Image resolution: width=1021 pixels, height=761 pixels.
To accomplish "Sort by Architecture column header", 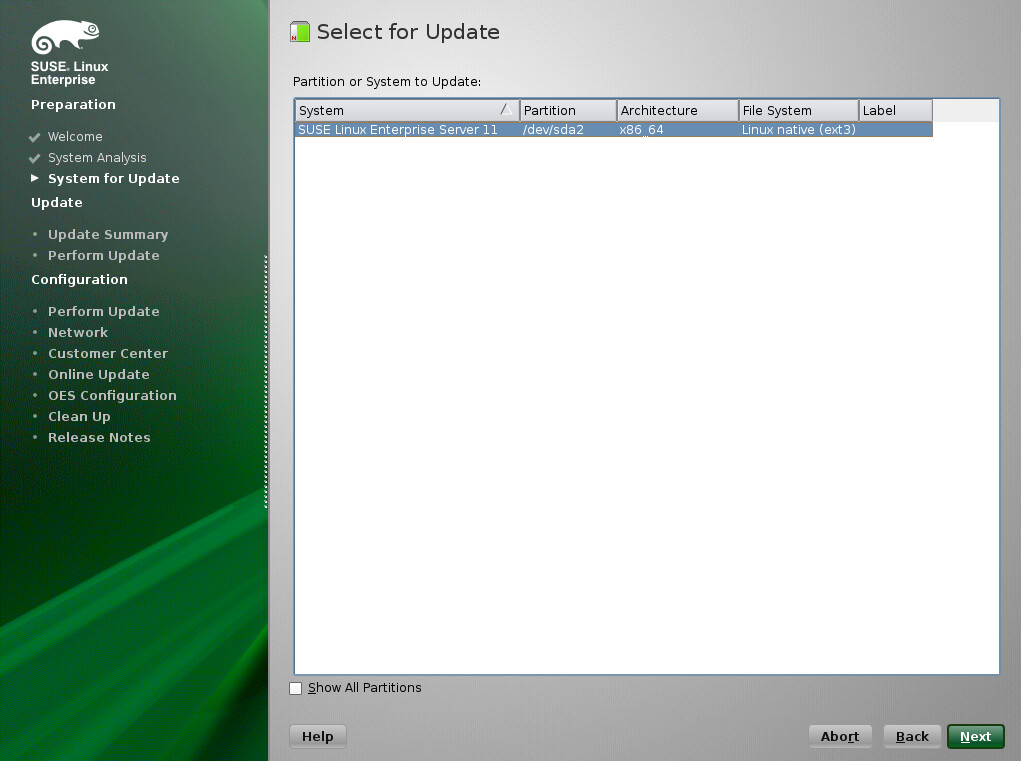I will (x=678, y=110).
